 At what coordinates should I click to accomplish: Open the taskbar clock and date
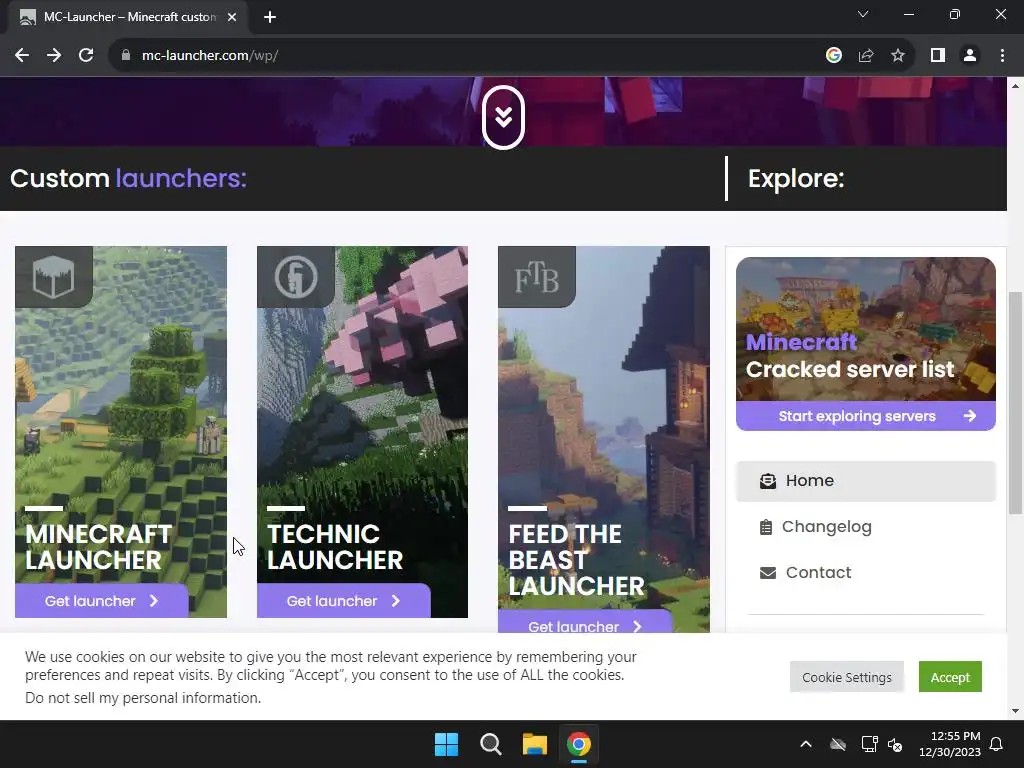coord(950,744)
